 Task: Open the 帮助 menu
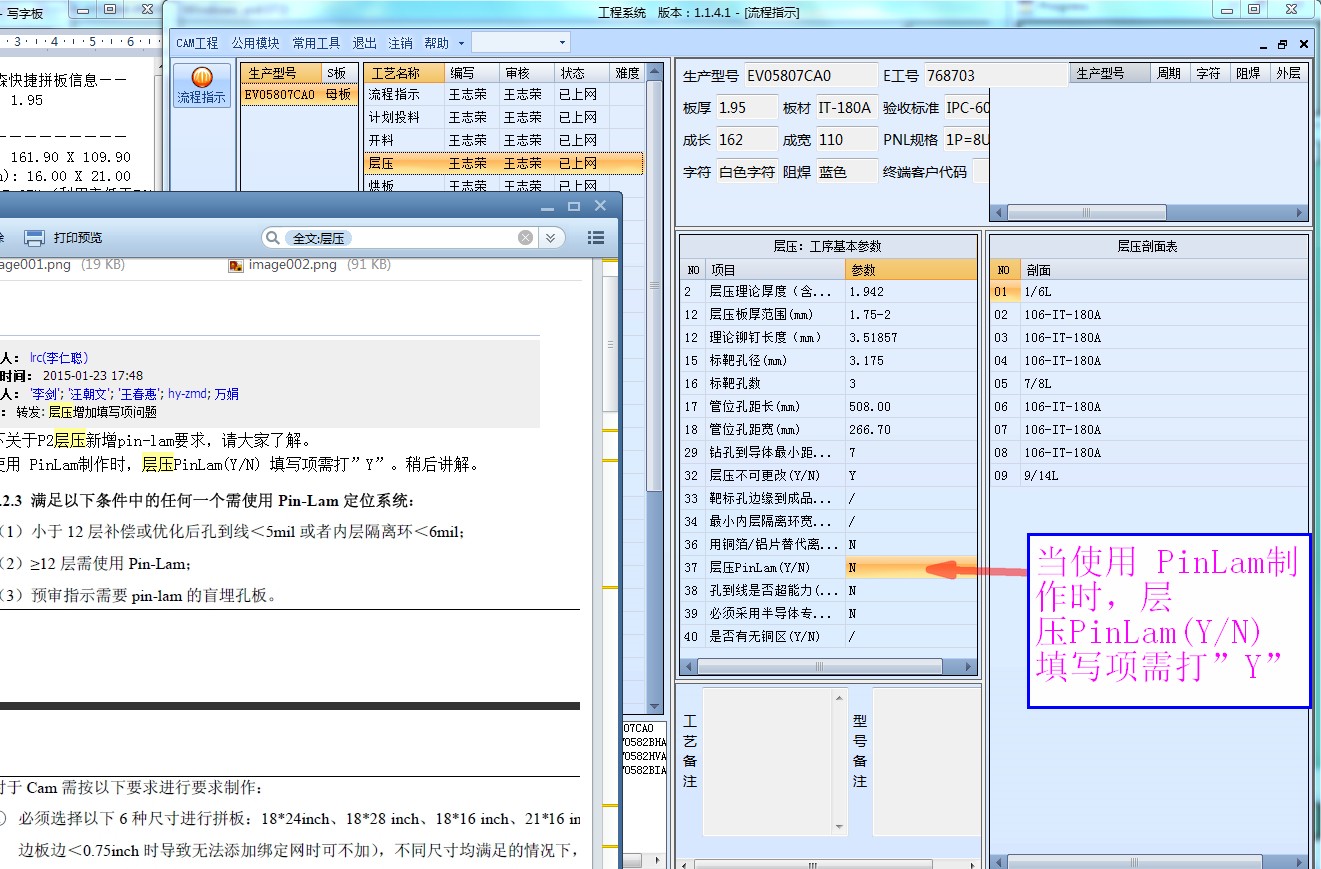pos(436,43)
